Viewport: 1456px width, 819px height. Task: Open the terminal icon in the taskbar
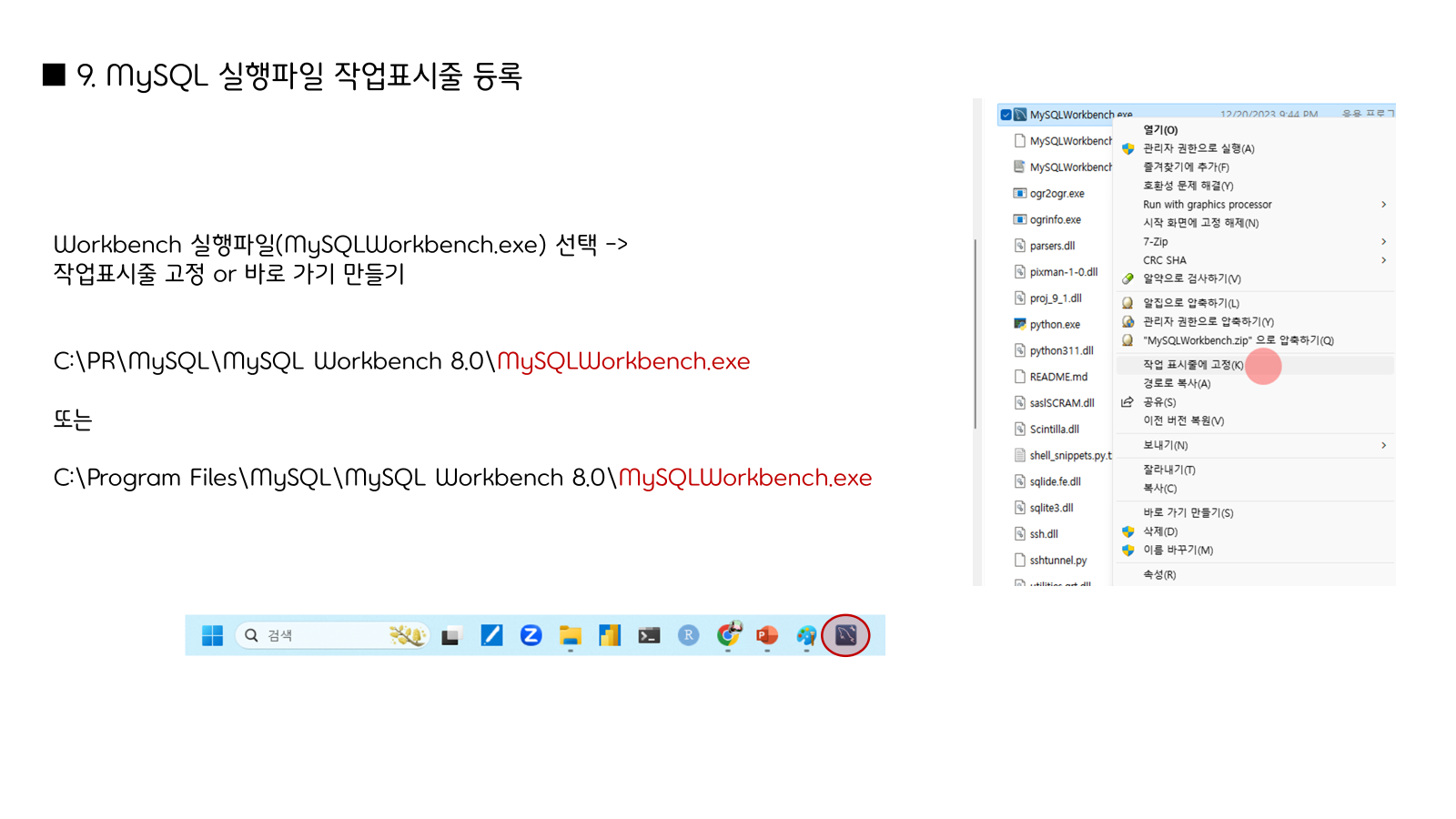(x=649, y=636)
